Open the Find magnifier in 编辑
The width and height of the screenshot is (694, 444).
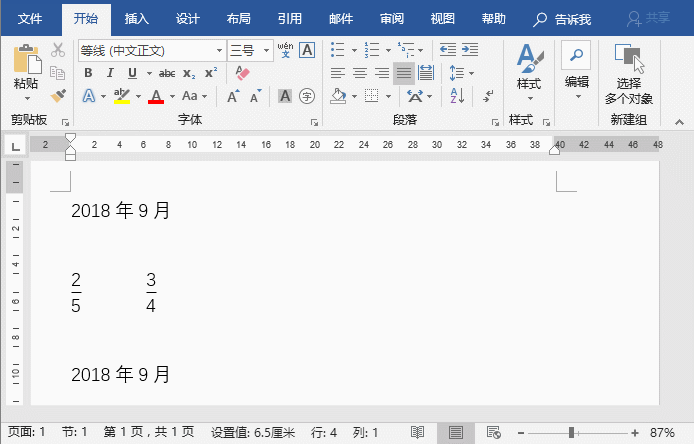pyautogui.click(x=576, y=55)
